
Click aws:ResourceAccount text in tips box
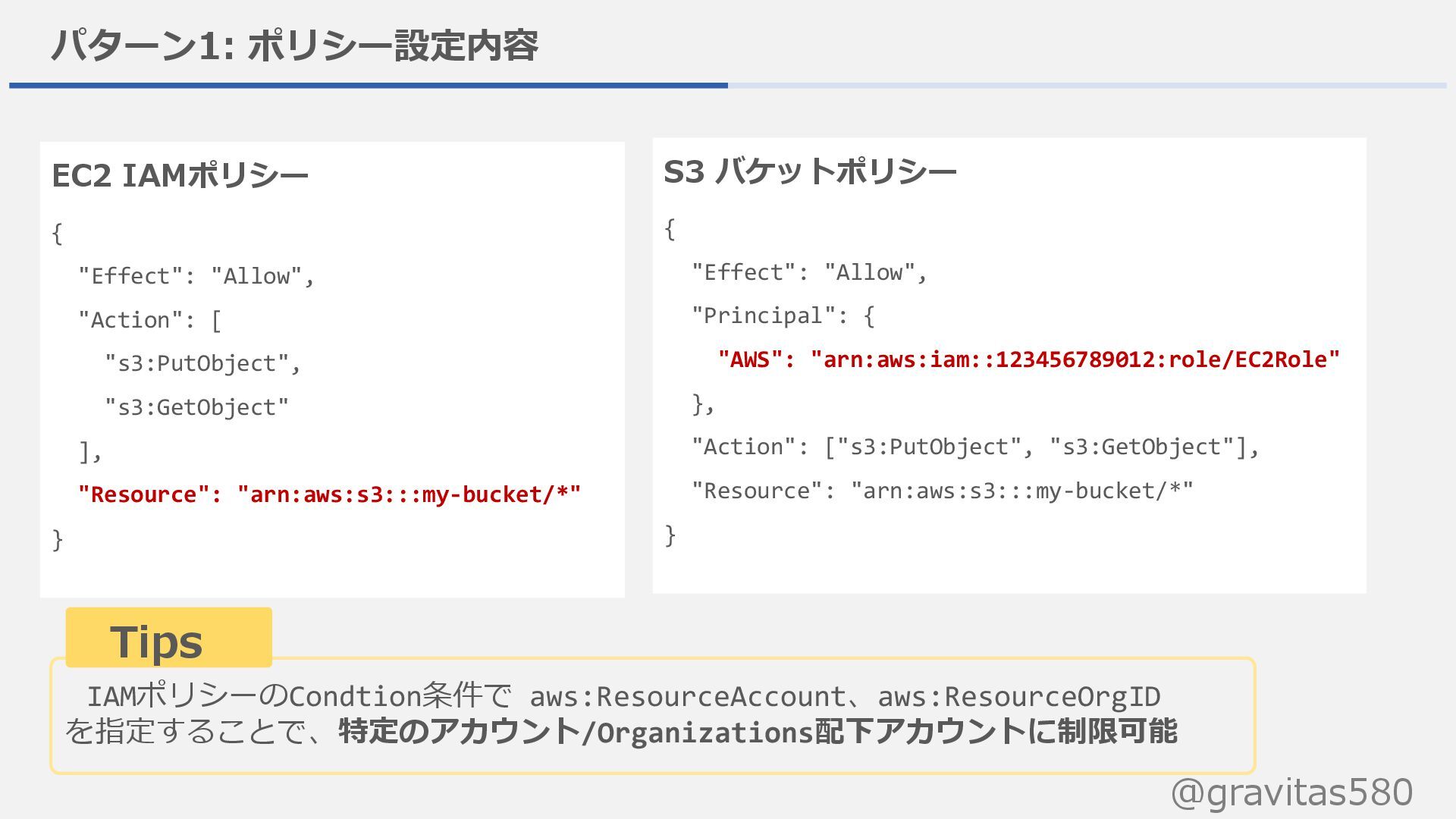[x=687, y=696]
